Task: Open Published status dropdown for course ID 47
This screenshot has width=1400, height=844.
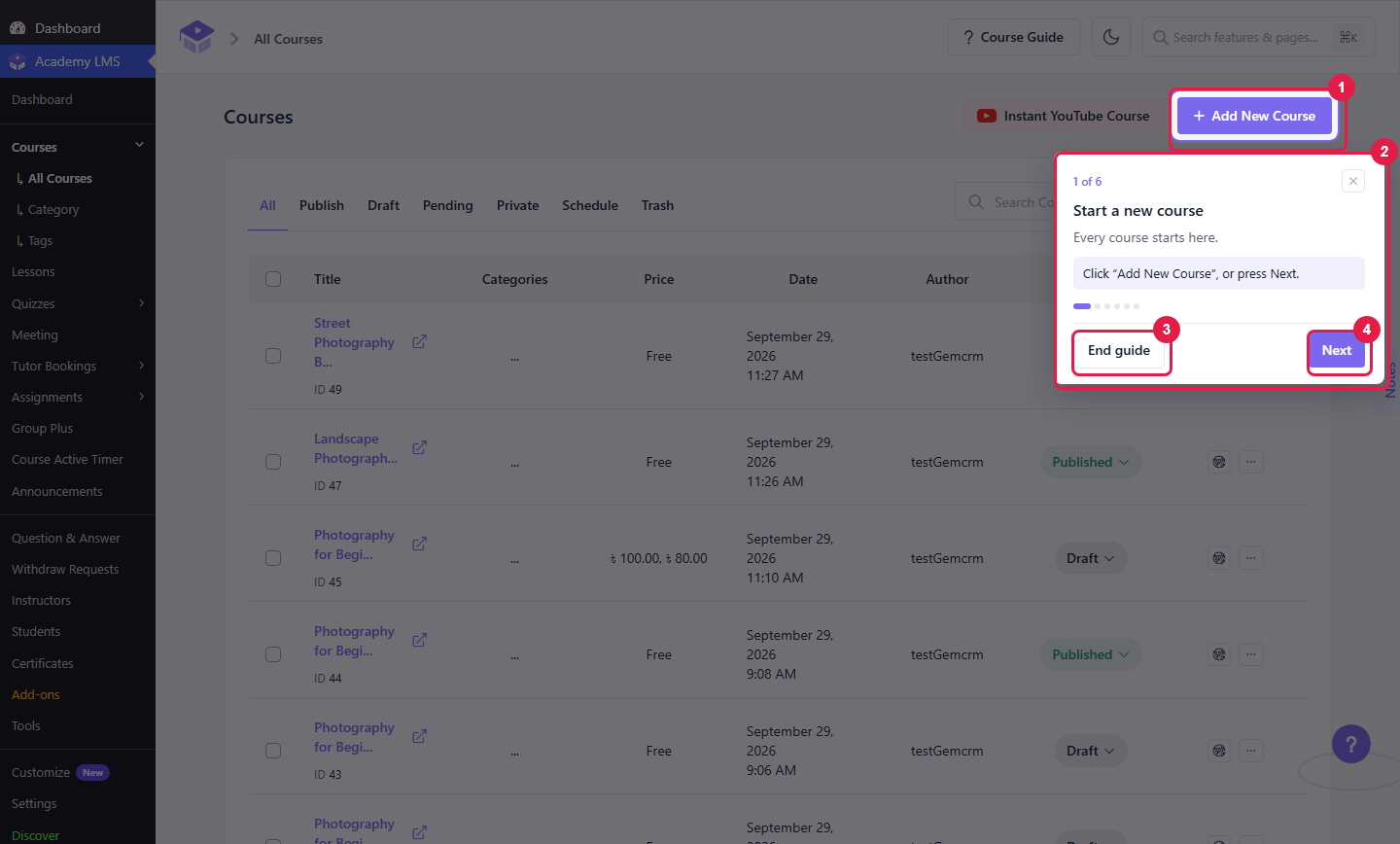Action: pos(1091,462)
